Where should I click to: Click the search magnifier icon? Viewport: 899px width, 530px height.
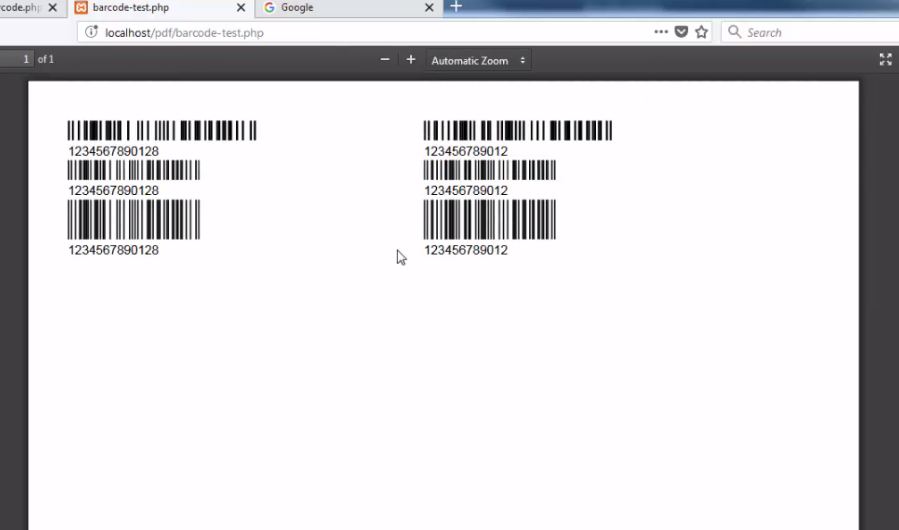(x=734, y=32)
